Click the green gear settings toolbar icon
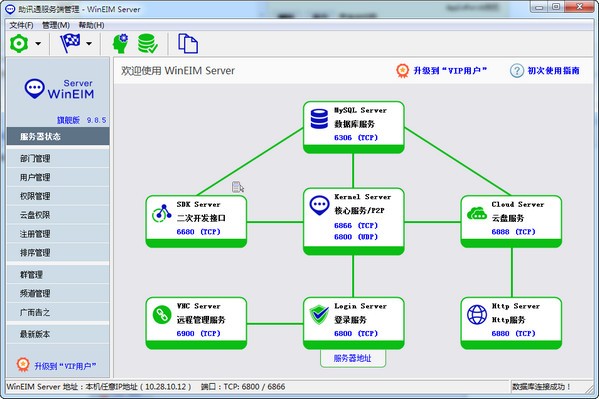This screenshot has width=599, height=399. point(19,44)
